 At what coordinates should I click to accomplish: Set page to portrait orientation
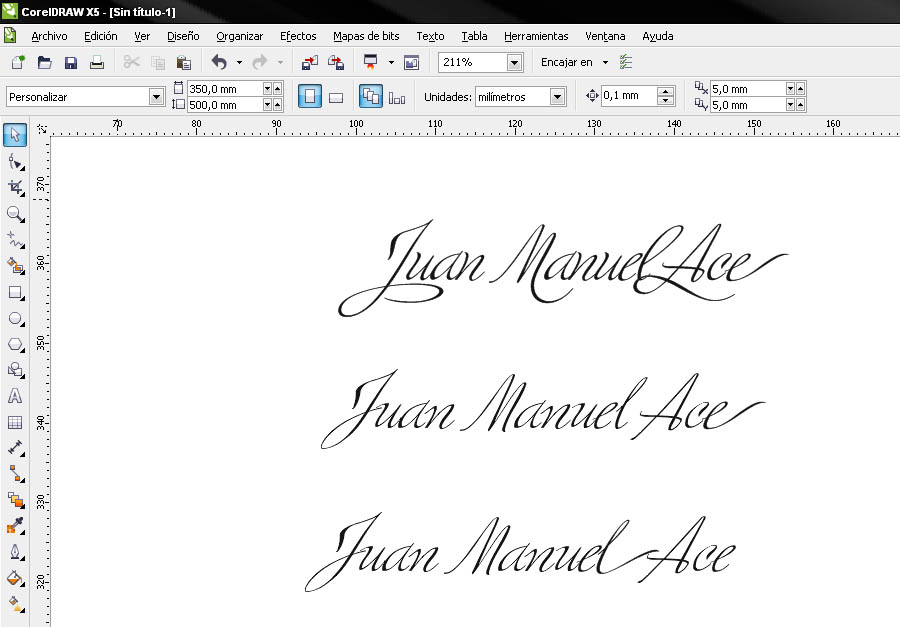click(x=310, y=97)
